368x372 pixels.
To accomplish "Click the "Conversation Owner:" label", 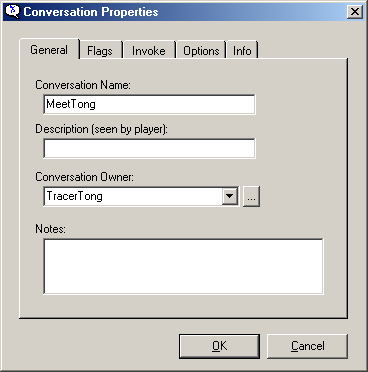I will coord(84,177).
